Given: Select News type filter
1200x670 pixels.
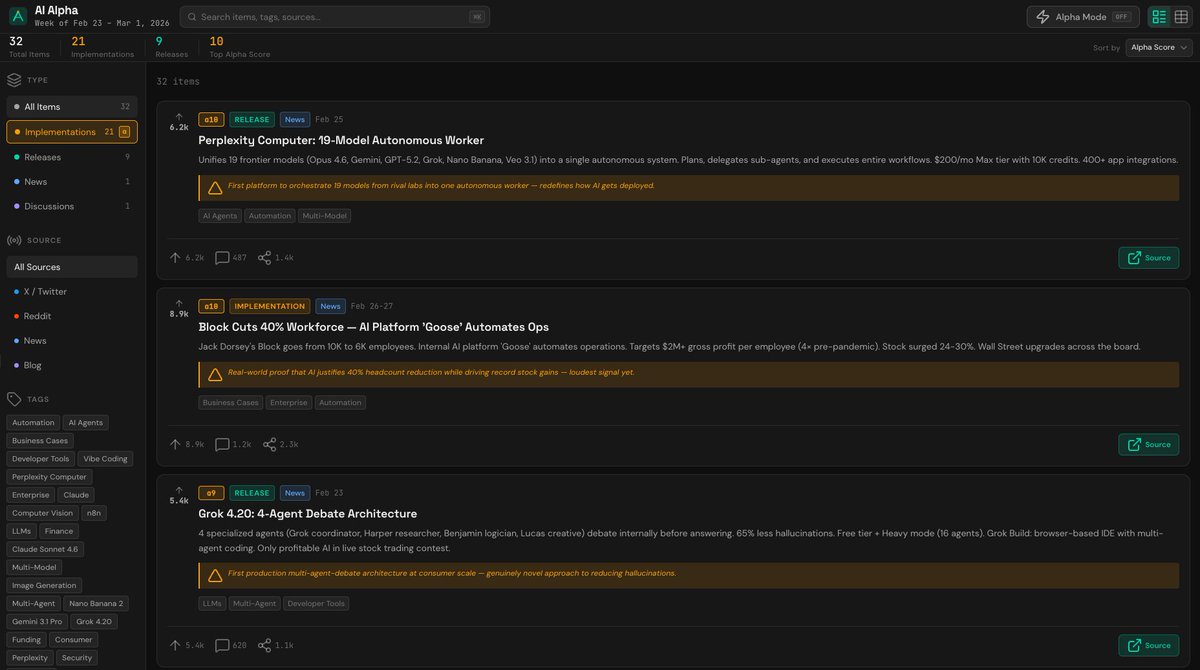Looking at the screenshot, I should pyautogui.click(x=72, y=182).
